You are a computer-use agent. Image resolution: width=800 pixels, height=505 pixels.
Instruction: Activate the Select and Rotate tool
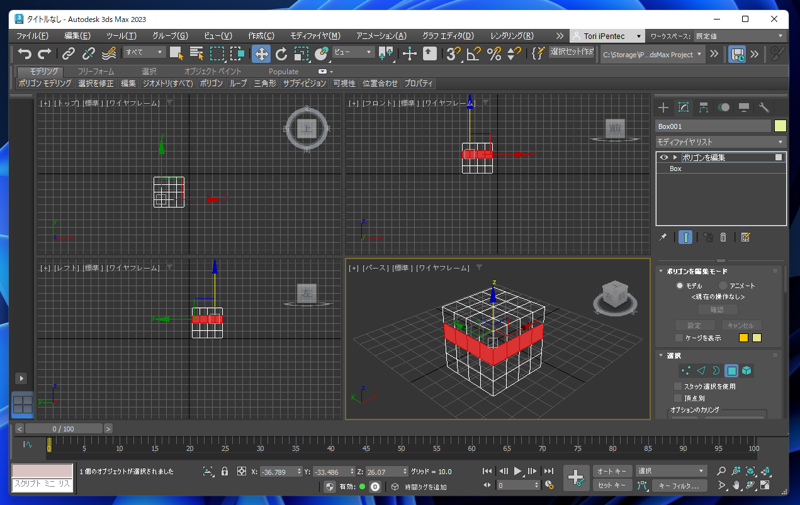tap(281, 53)
